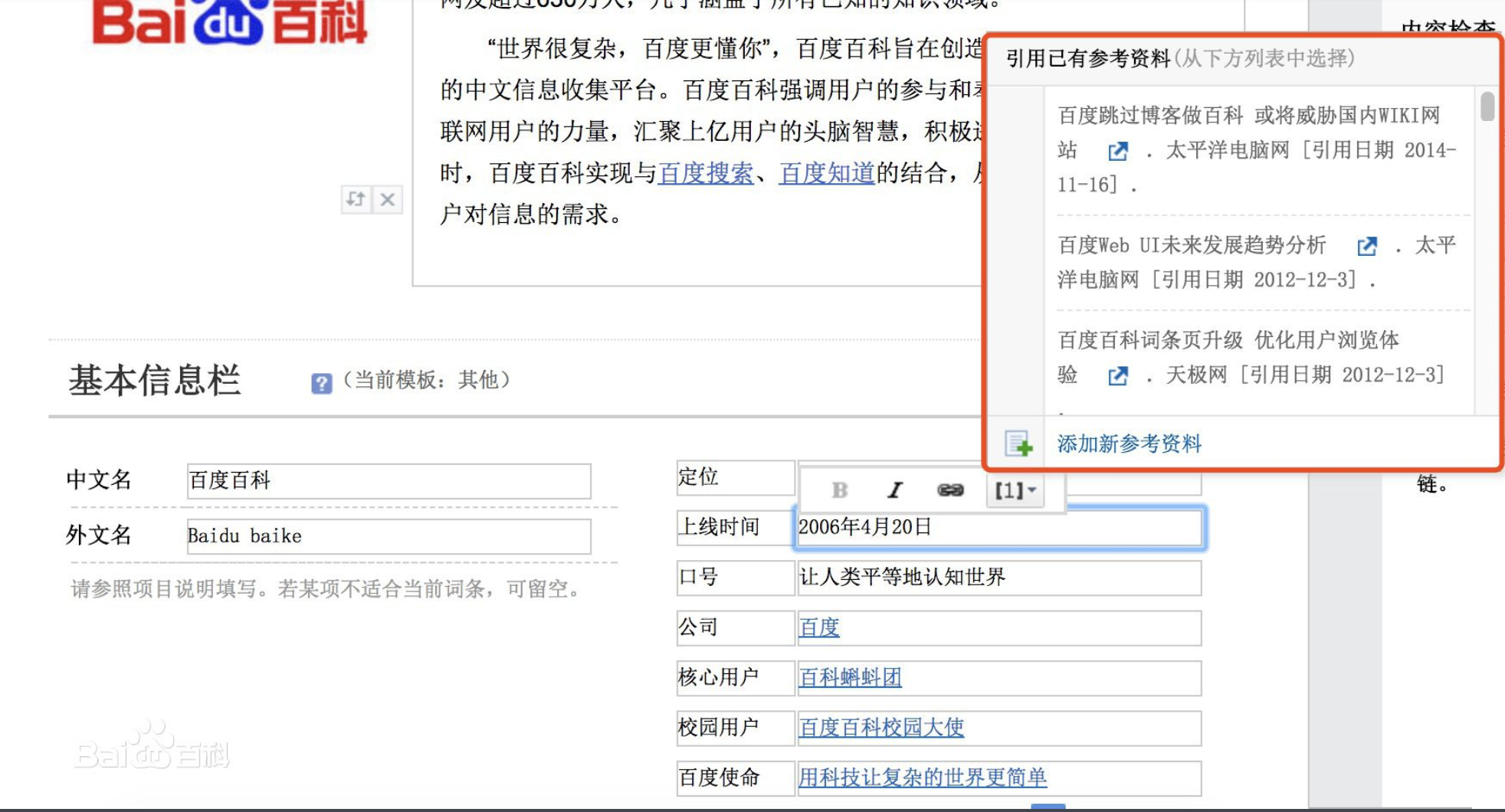Select reference 百度Web UI未来发展趋势分析
Image resolution: width=1505 pixels, height=812 pixels.
click(1257, 263)
